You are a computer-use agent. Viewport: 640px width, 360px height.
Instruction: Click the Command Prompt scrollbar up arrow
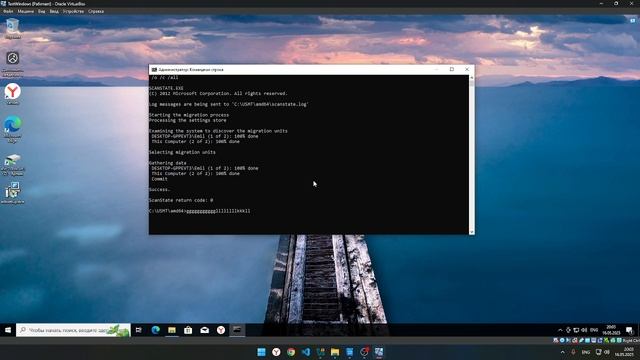click(472, 77)
